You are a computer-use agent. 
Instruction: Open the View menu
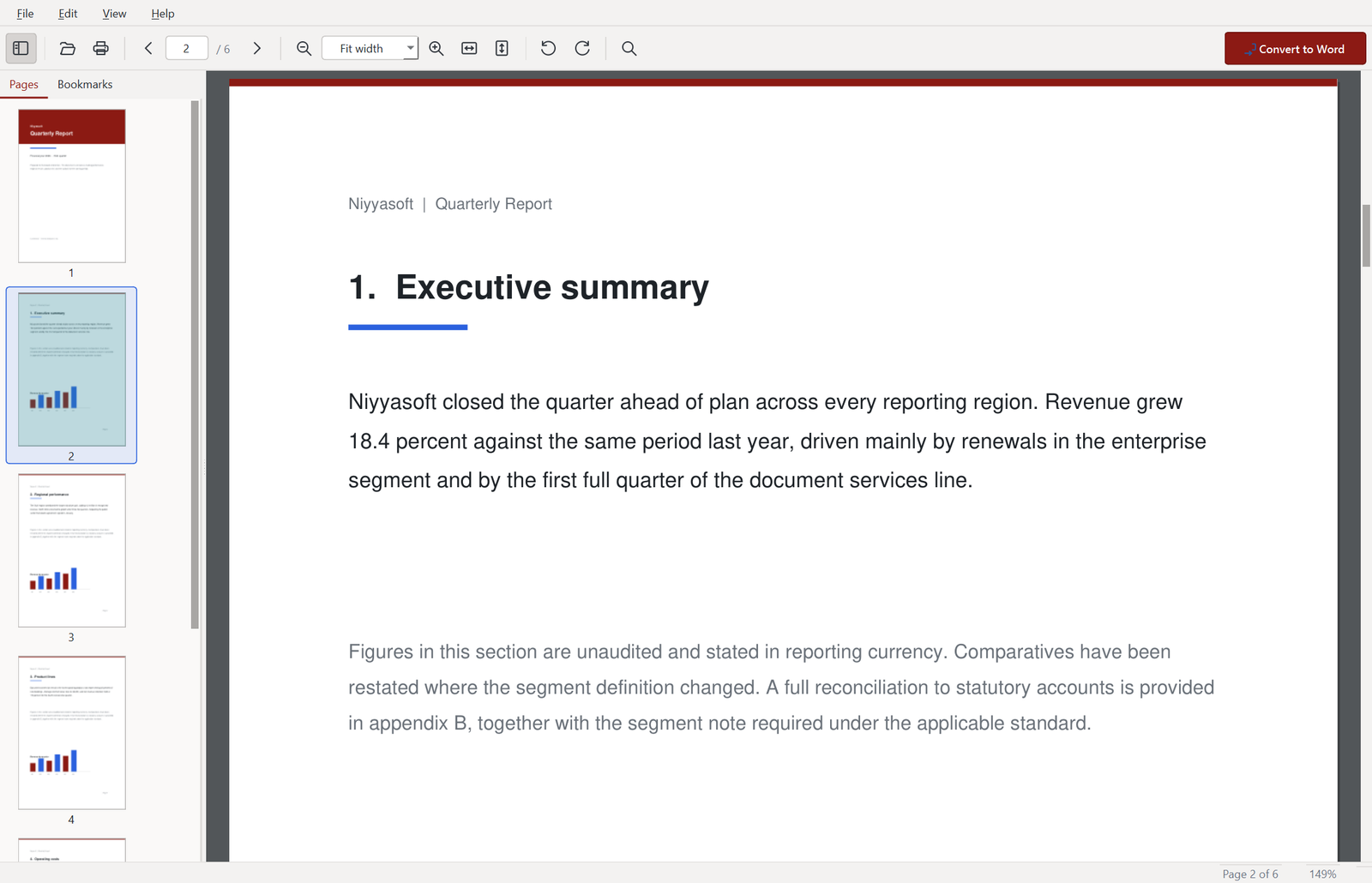point(114,14)
